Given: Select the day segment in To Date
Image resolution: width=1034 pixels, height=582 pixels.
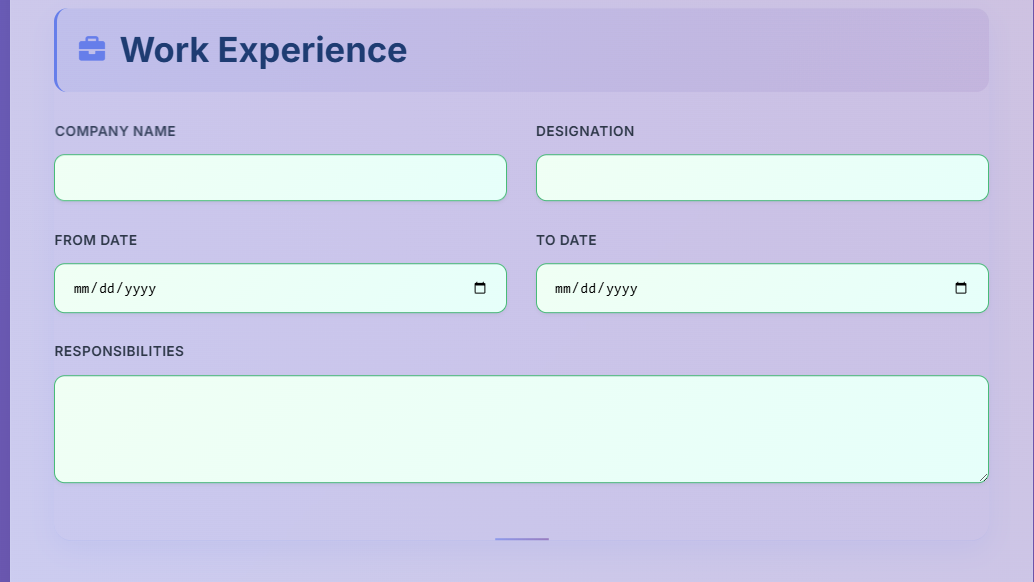Looking at the screenshot, I should tap(588, 289).
